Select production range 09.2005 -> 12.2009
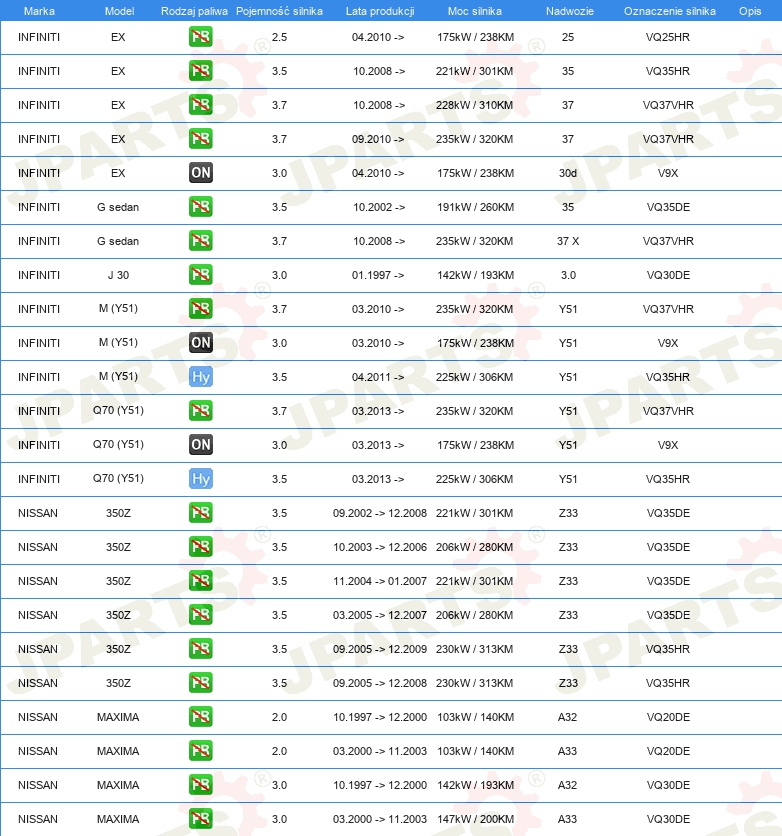 click(380, 649)
